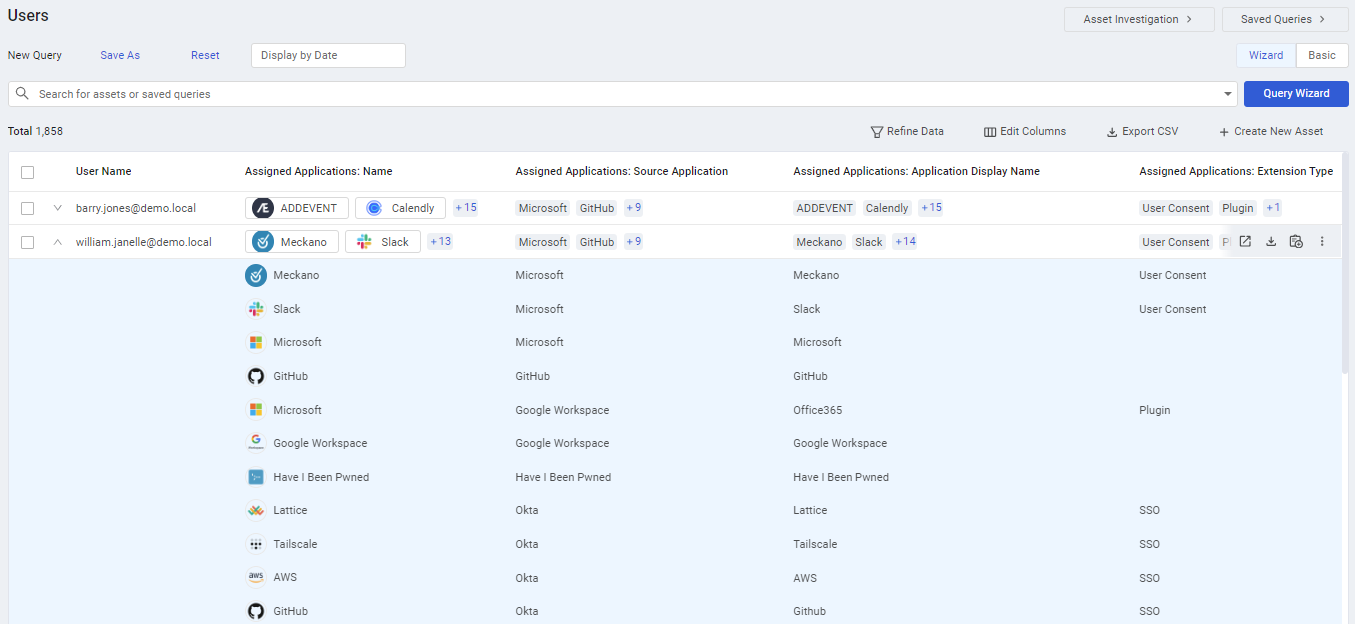Open Saved Queries

click(1285, 19)
